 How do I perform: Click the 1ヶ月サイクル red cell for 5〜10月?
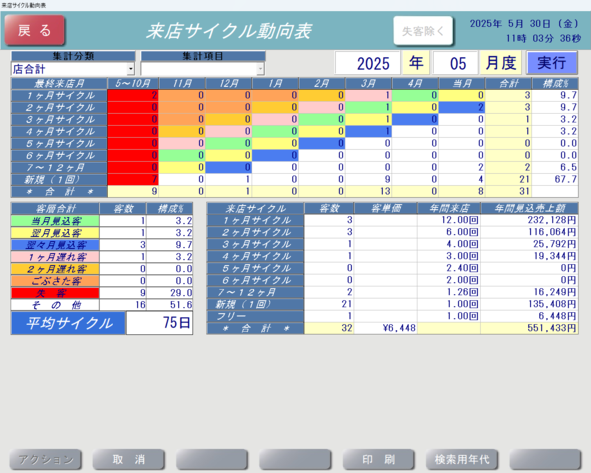(133, 95)
